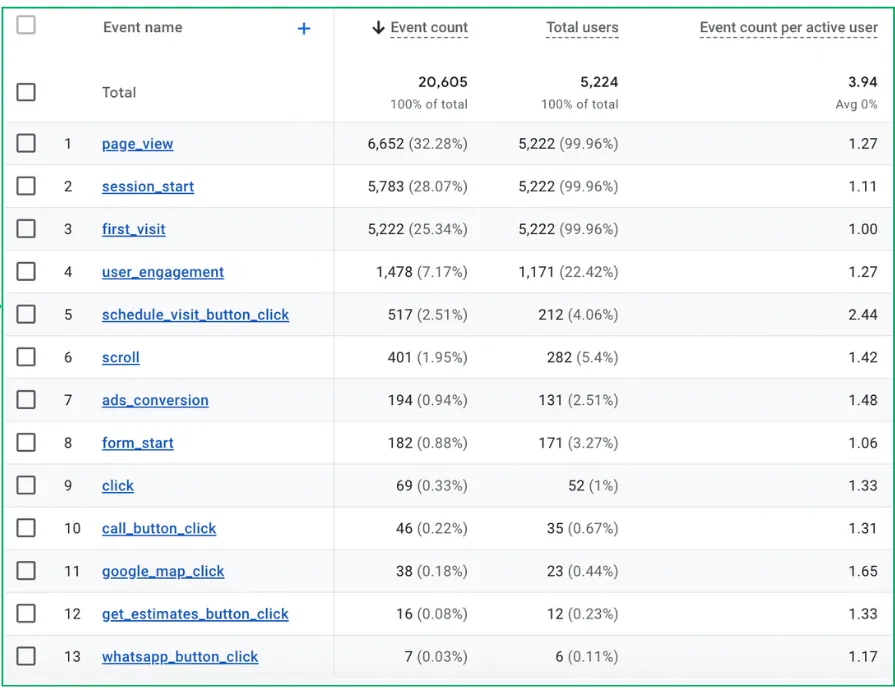Select the schedule_visit_button_click row checkbox

pos(26,314)
